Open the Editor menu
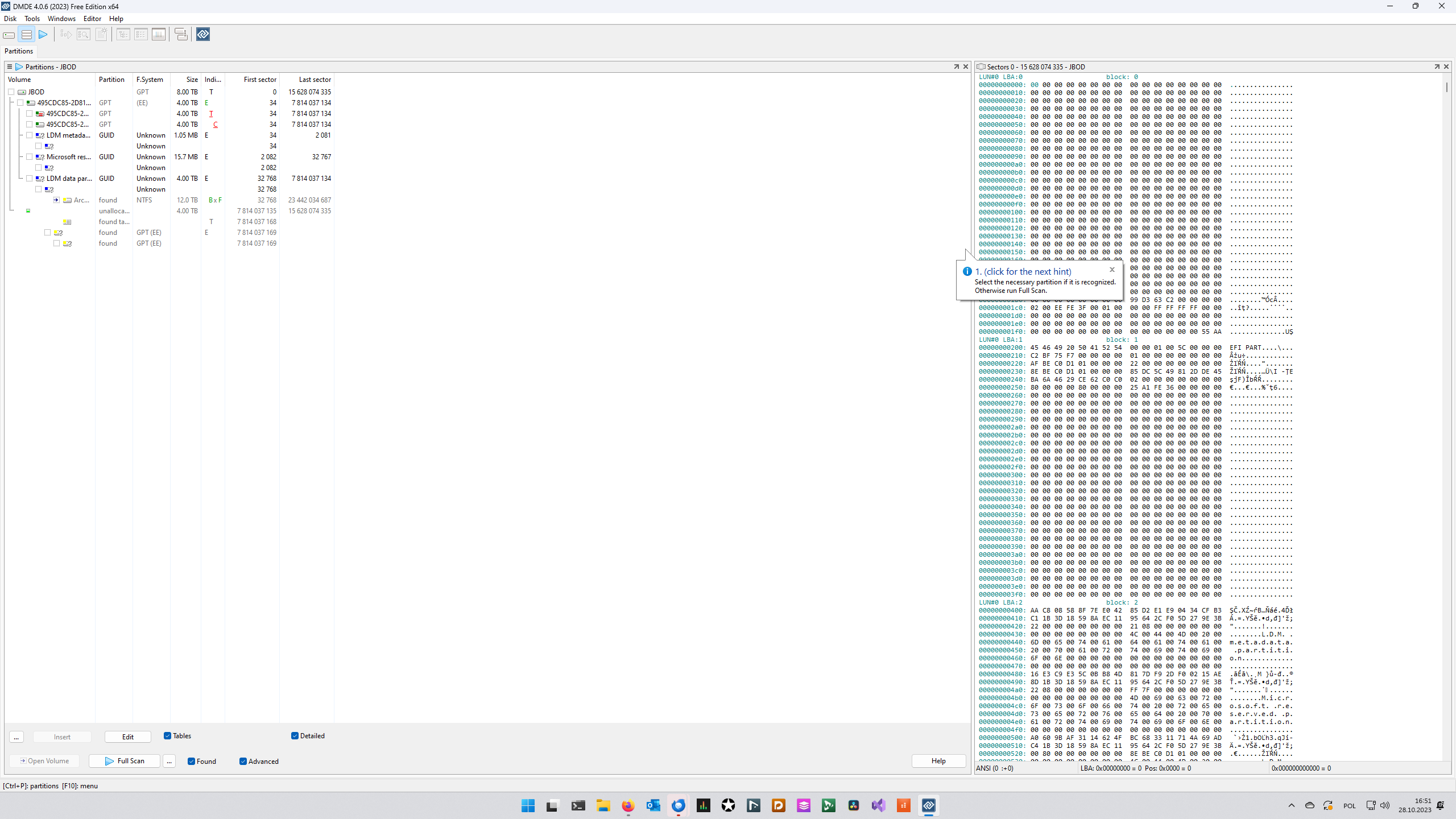The width and height of the screenshot is (1456, 819). coord(92,19)
